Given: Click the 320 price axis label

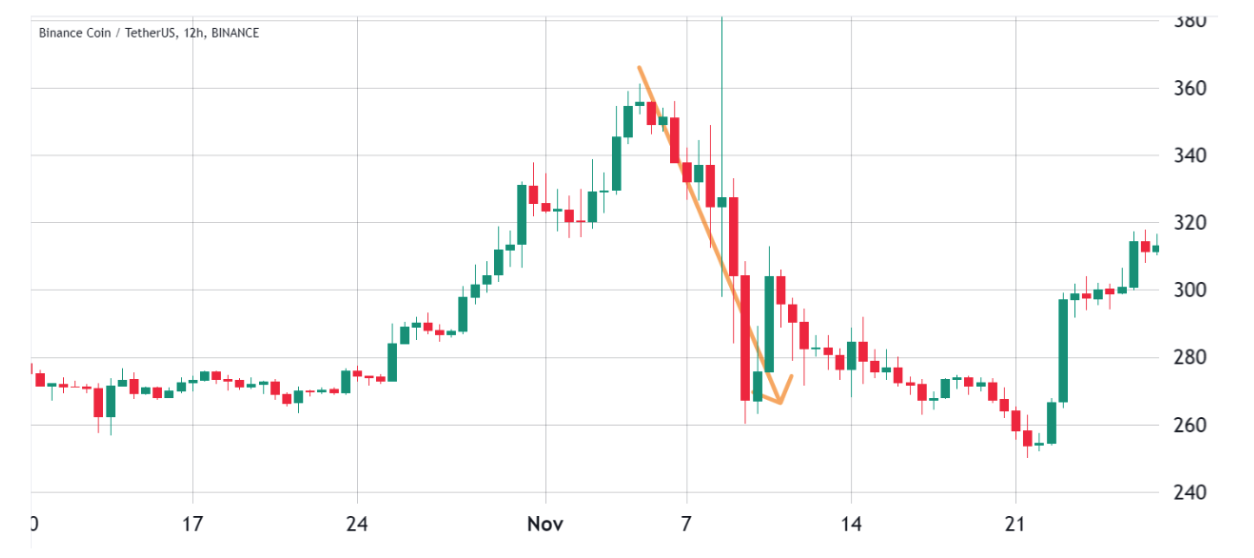Looking at the screenshot, I should pos(1188,223).
